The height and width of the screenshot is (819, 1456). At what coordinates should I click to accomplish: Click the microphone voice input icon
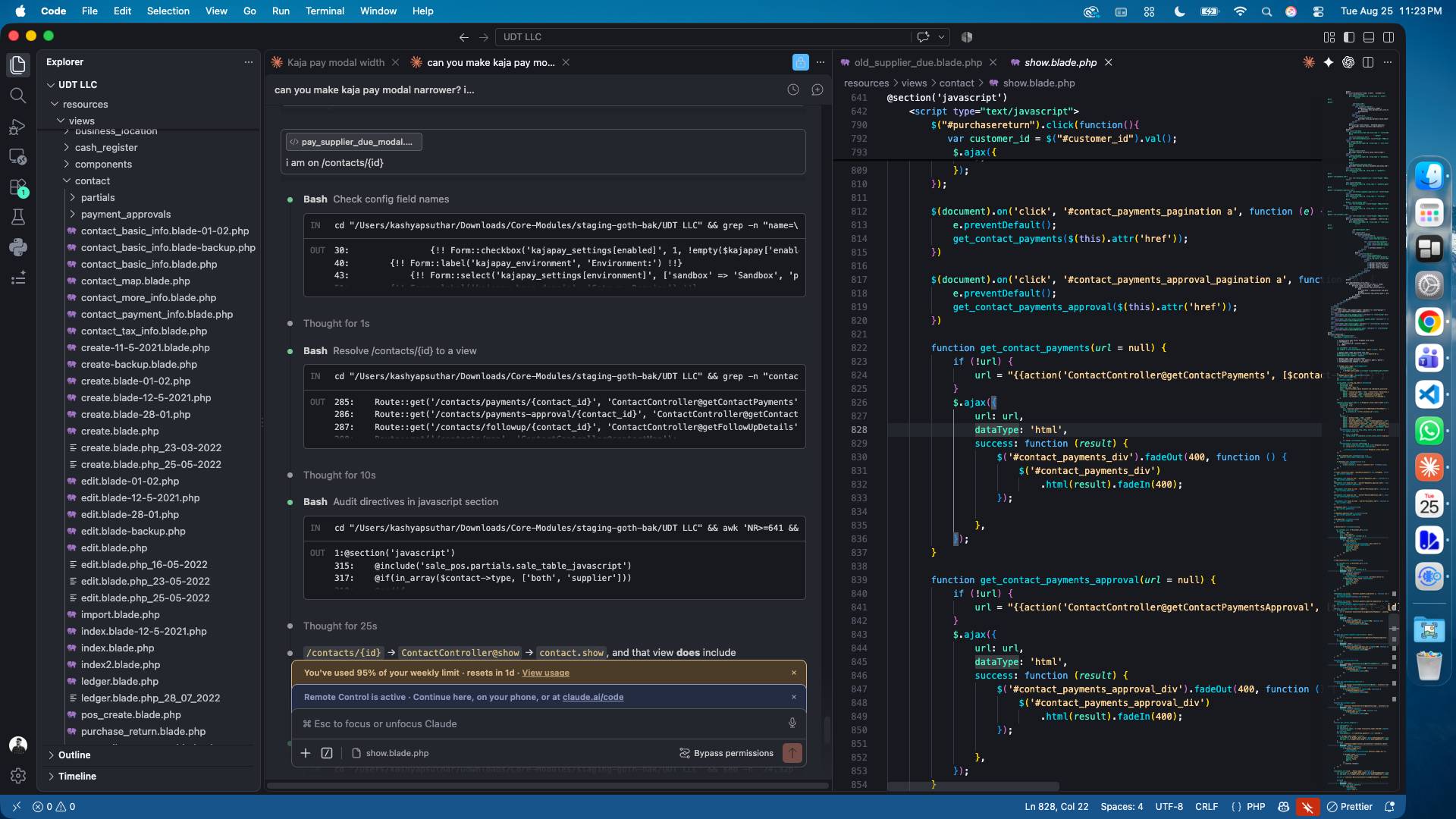[x=792, y=723]
